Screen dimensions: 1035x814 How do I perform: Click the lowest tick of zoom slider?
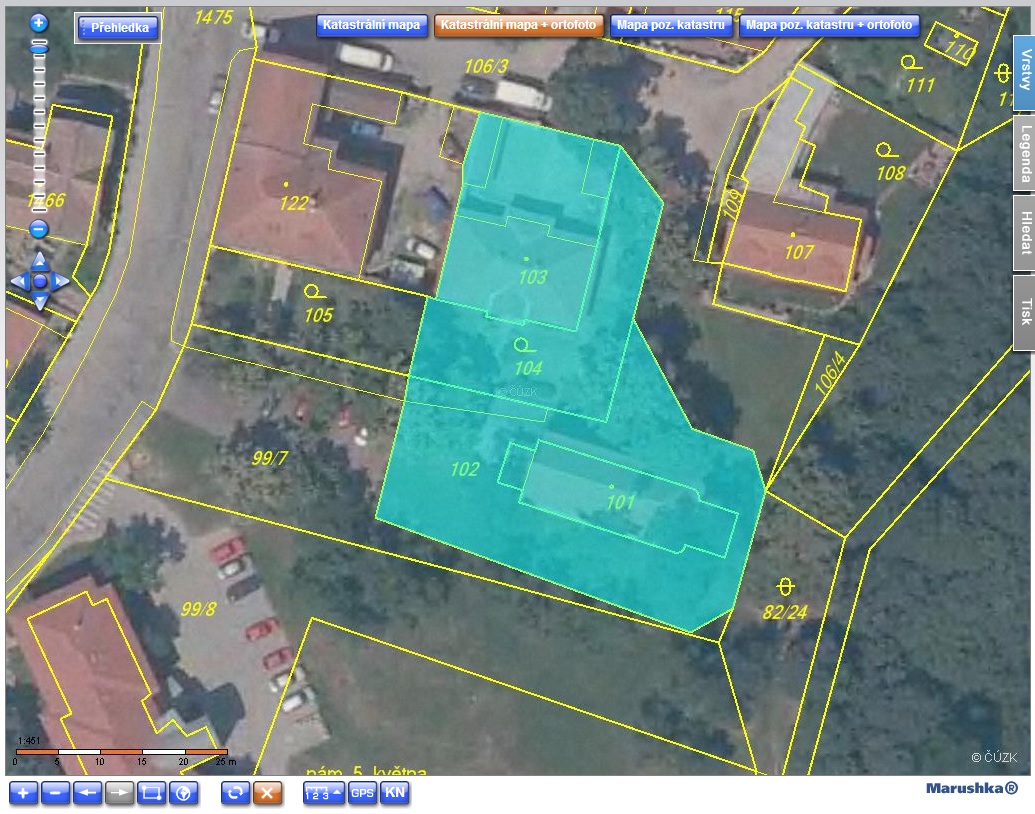(39, 211)
